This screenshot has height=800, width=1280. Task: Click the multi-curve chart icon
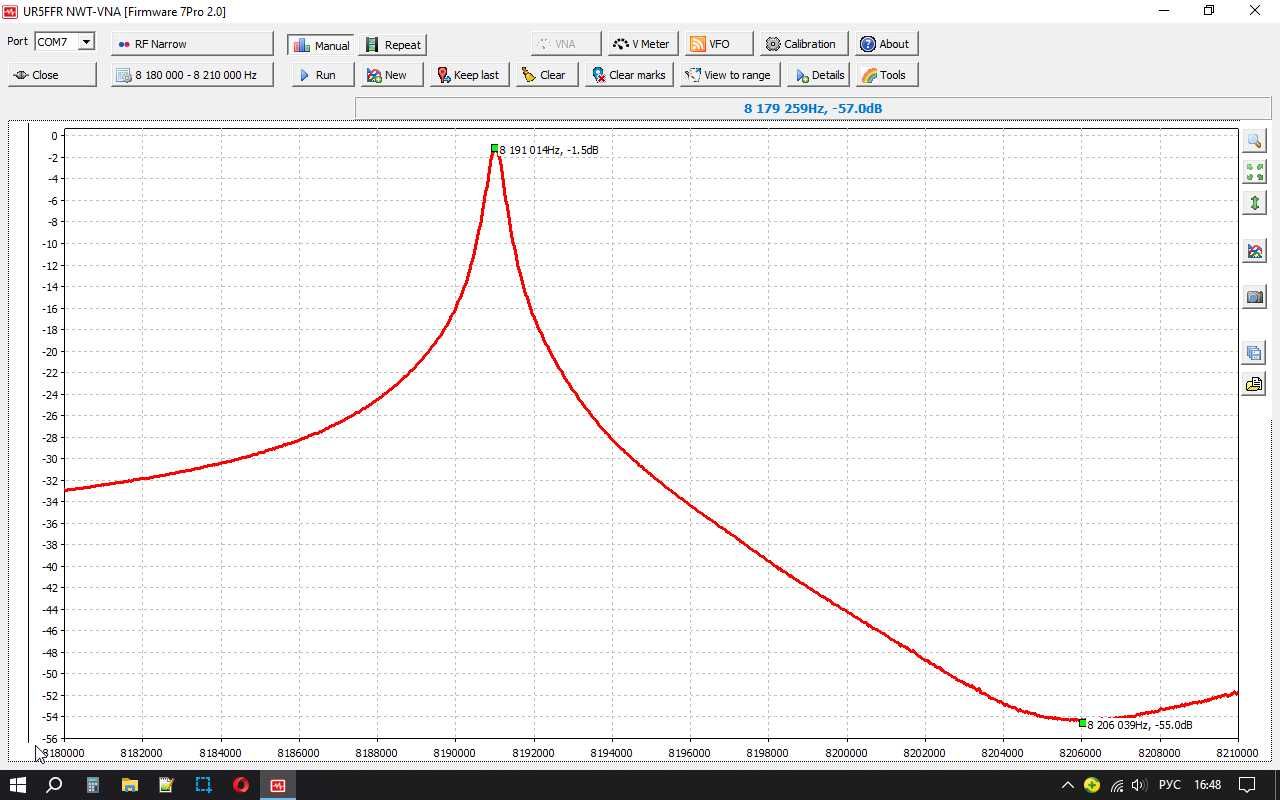click(x=1254, y=251)
